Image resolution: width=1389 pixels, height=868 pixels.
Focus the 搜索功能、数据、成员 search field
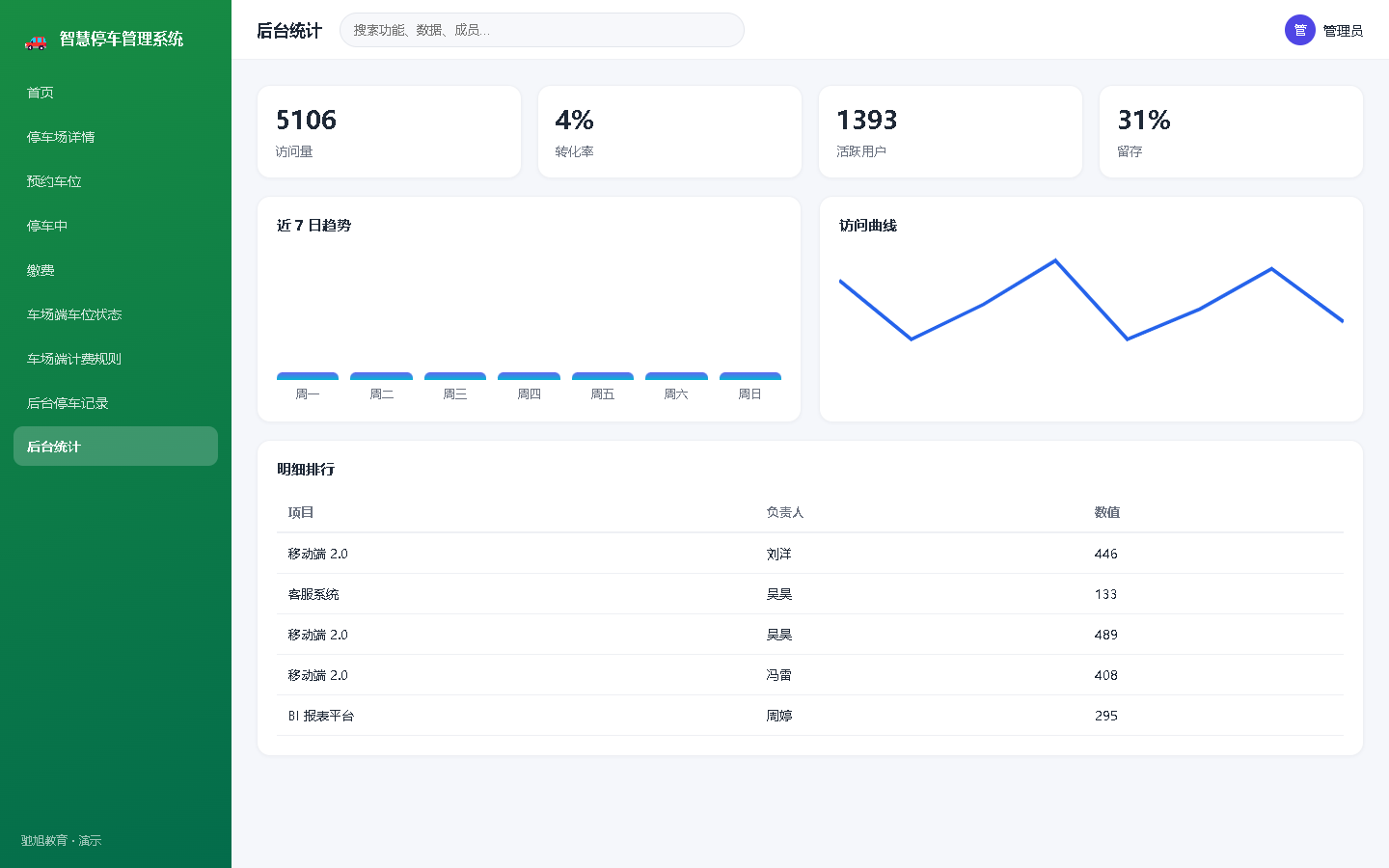click(x=542, y=30)
